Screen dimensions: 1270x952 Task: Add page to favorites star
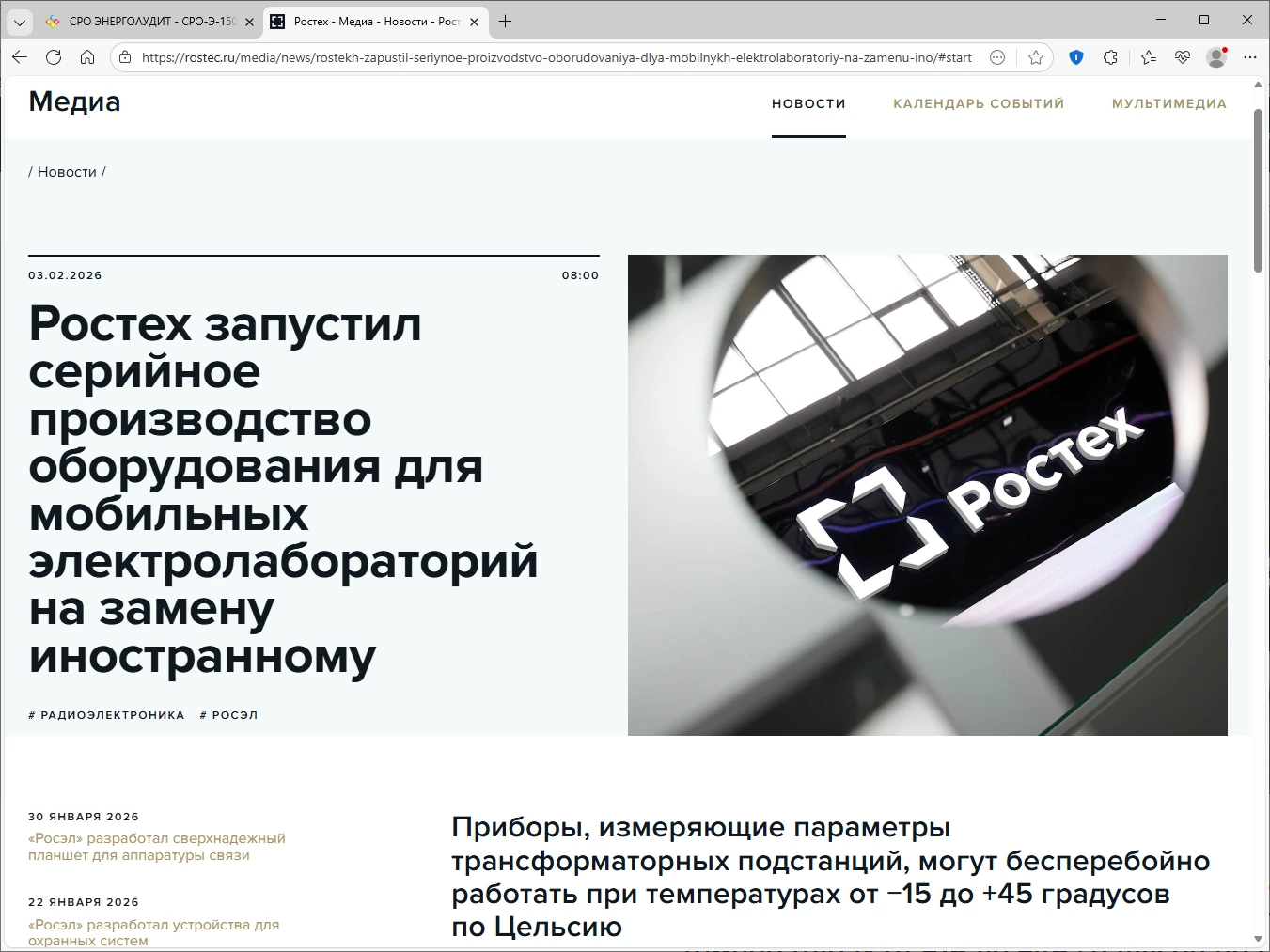1036,57
